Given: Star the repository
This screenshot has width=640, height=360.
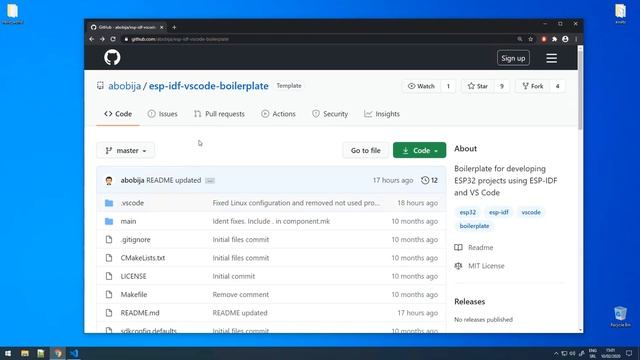Looking at the screenshot, I should pyautogui.click(x=478, y=86).
